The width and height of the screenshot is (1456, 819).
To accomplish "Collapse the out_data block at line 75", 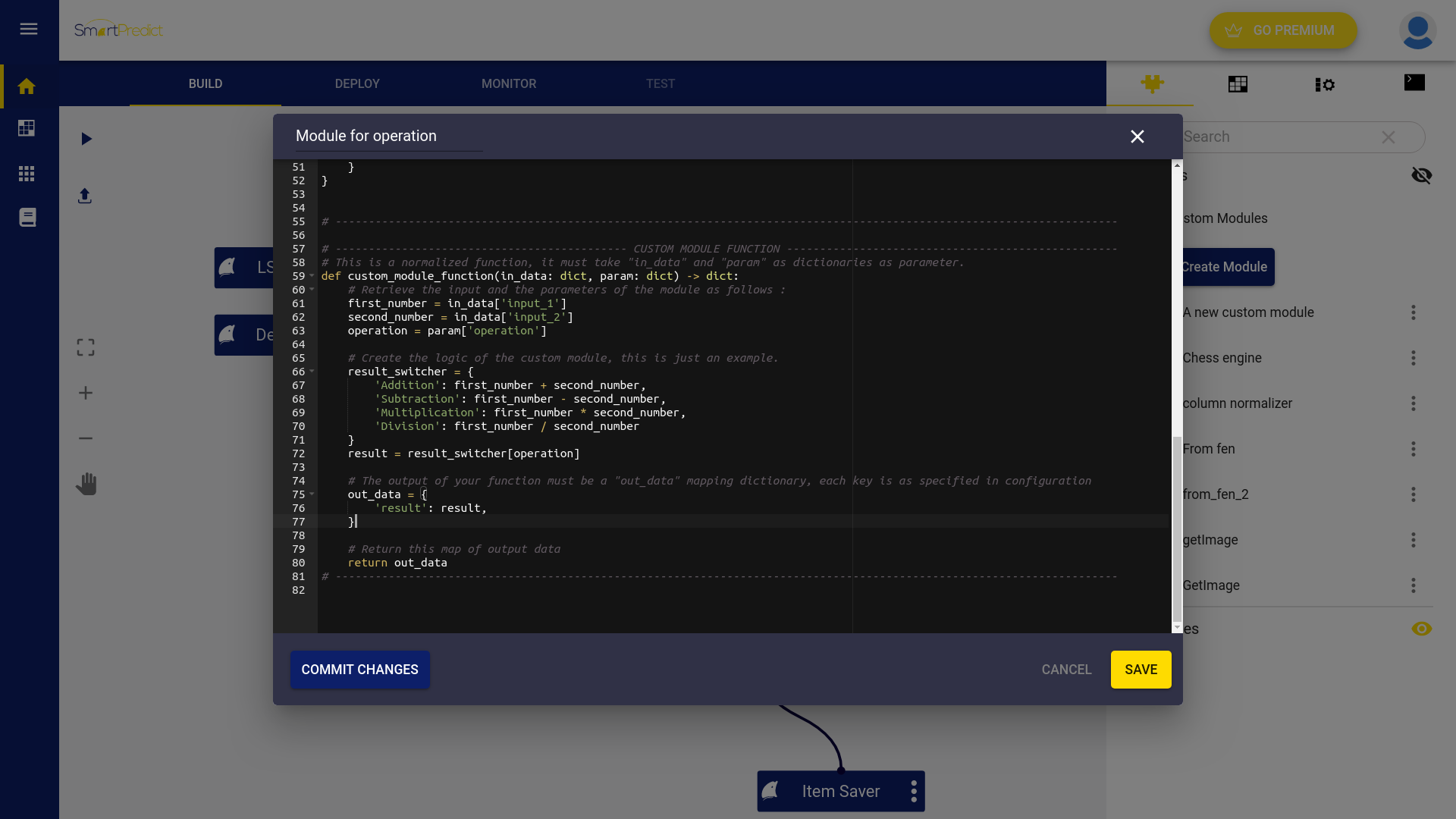I will coord(311,494).
